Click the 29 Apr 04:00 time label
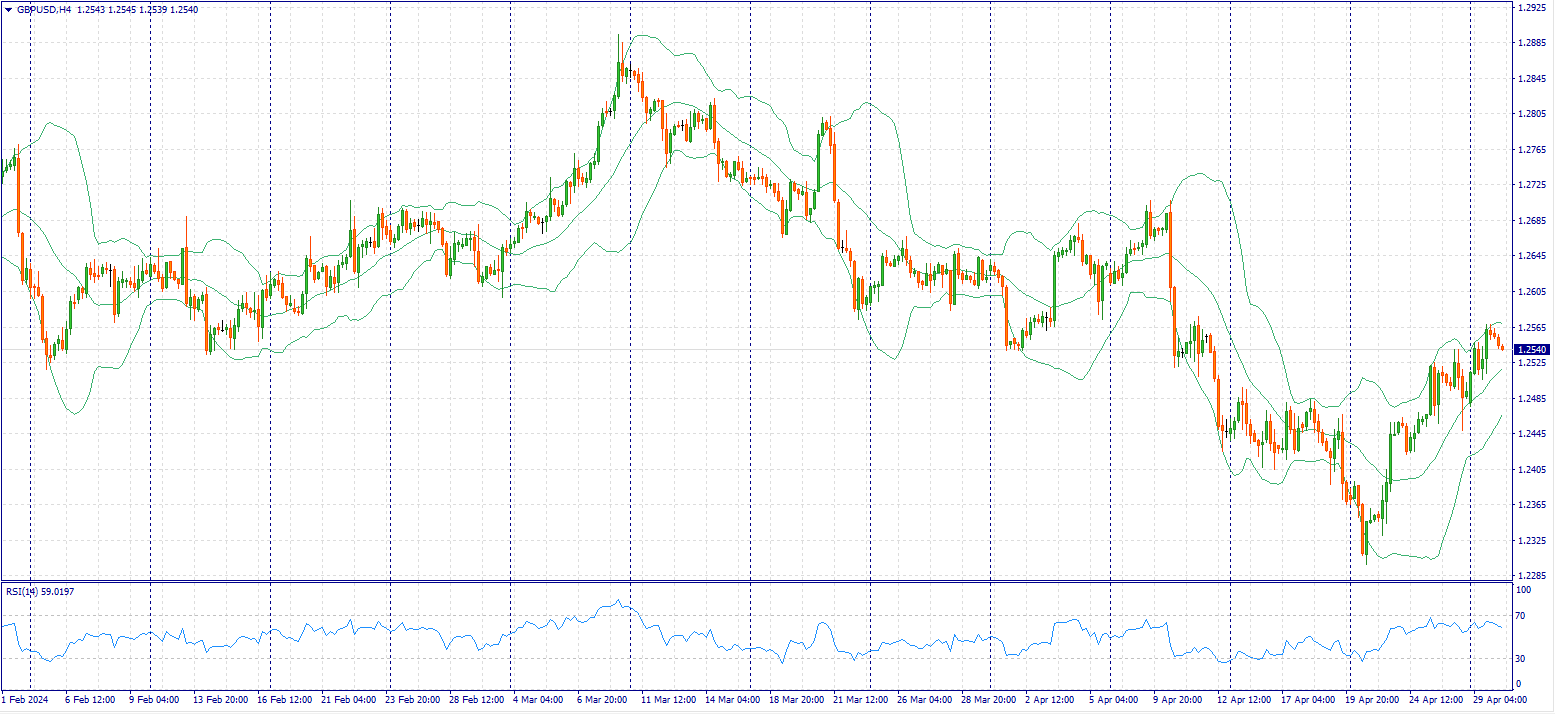This screenshot has height=714, width=1555. 1497,699
